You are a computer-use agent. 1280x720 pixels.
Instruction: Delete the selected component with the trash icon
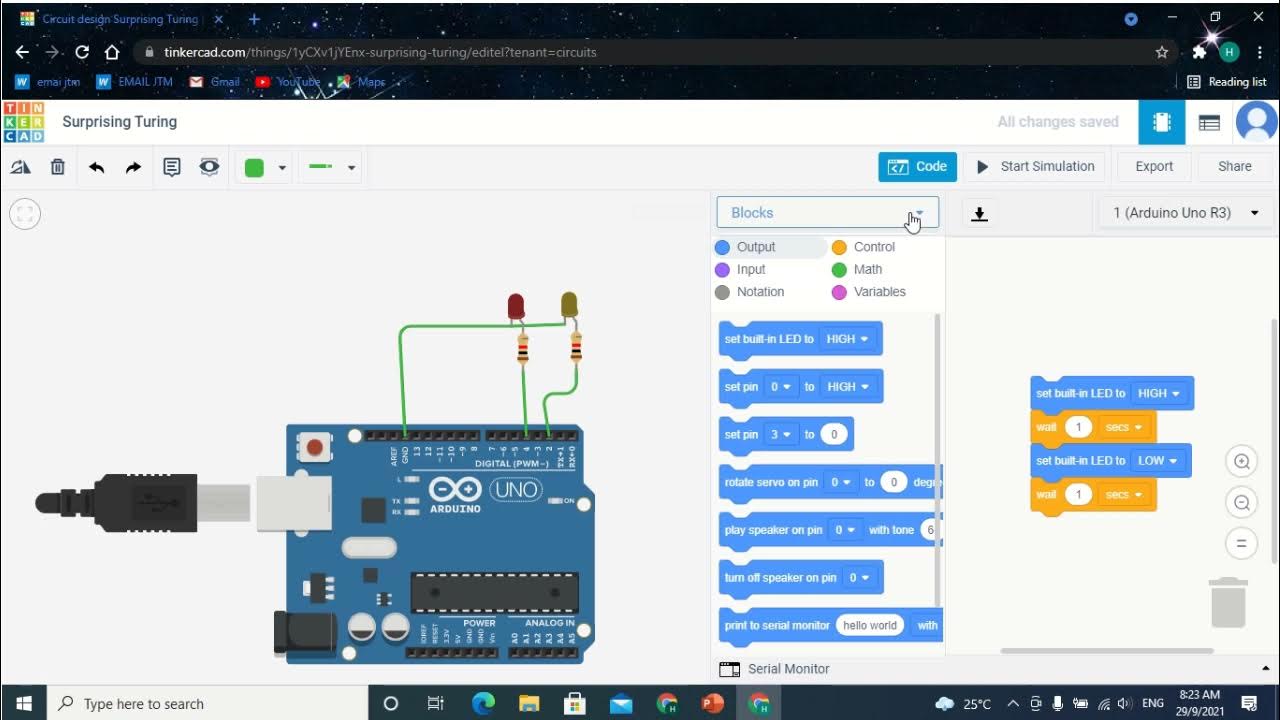point(58,167)
